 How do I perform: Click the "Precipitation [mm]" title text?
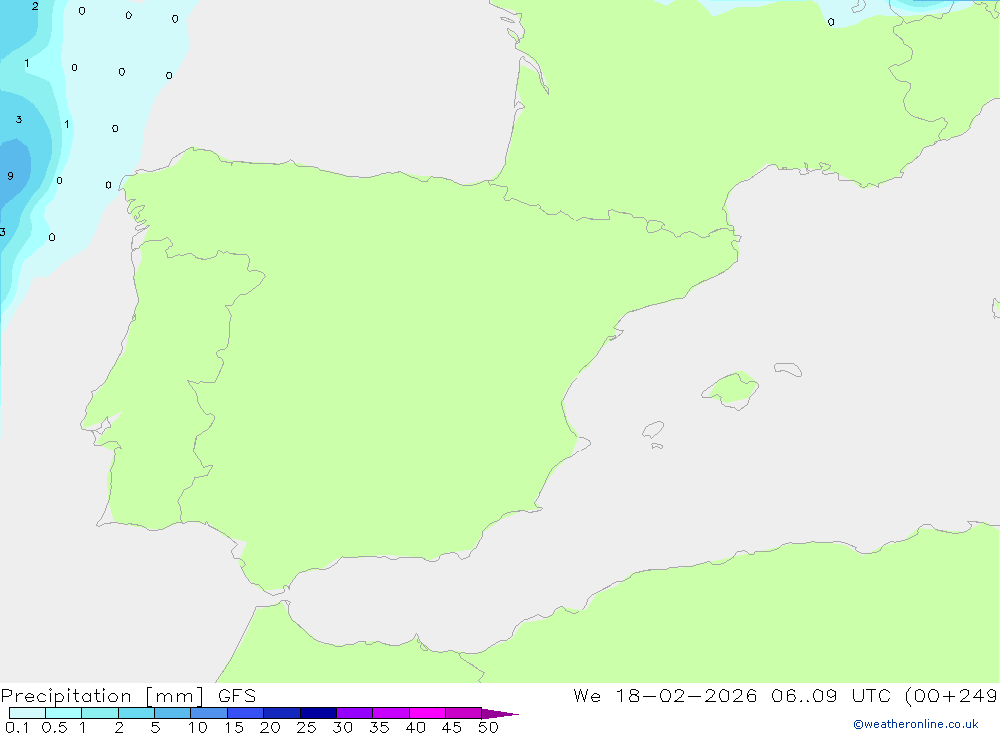point(103,696)
